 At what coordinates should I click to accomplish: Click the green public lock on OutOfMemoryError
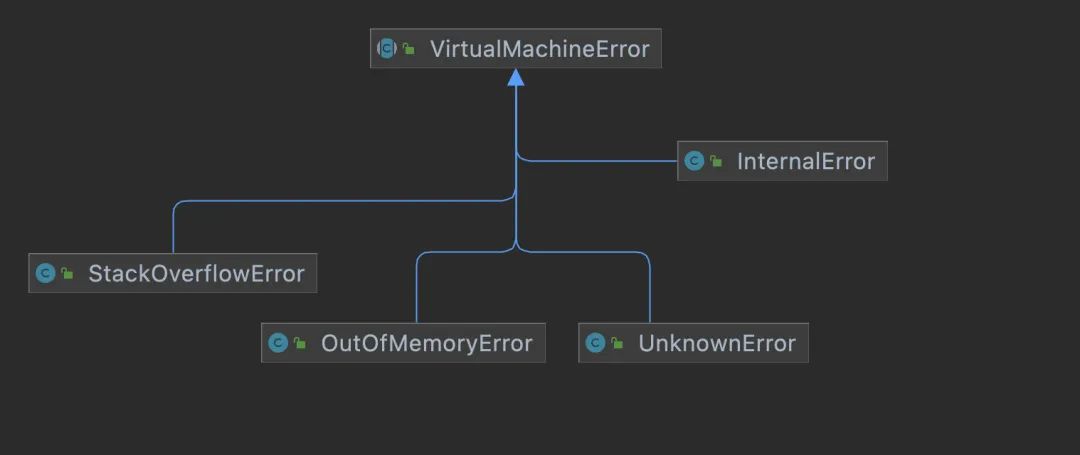point(300,344)
